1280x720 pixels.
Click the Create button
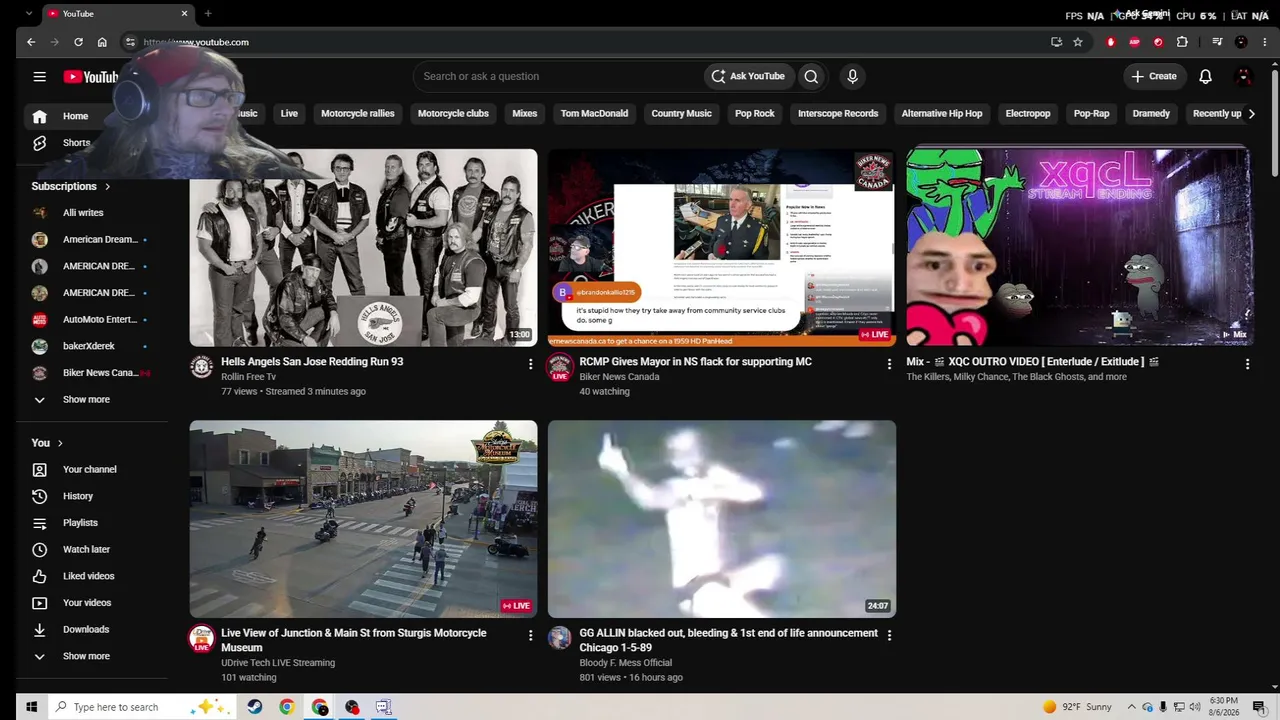tap(1153, 76)
